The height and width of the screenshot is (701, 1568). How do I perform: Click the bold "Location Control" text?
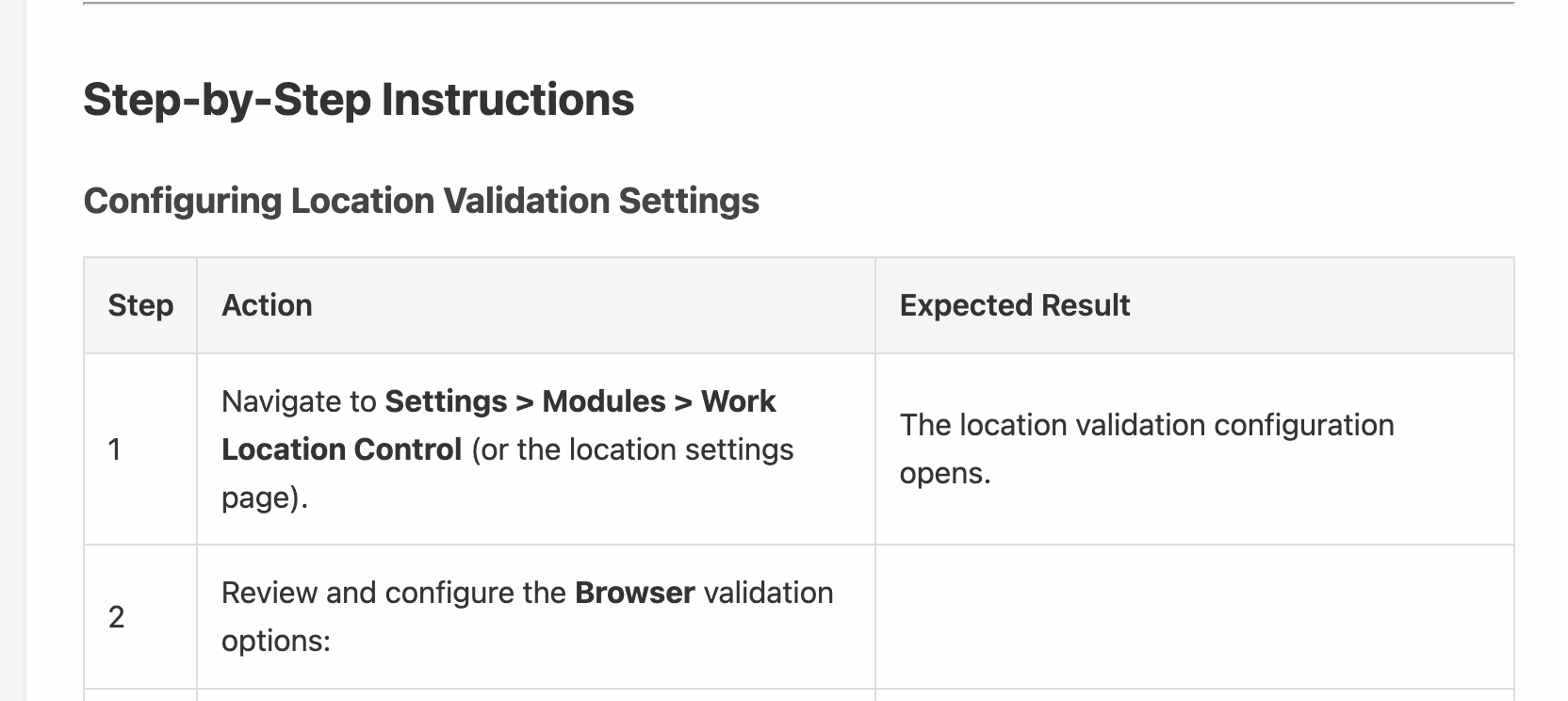[341, 449]
